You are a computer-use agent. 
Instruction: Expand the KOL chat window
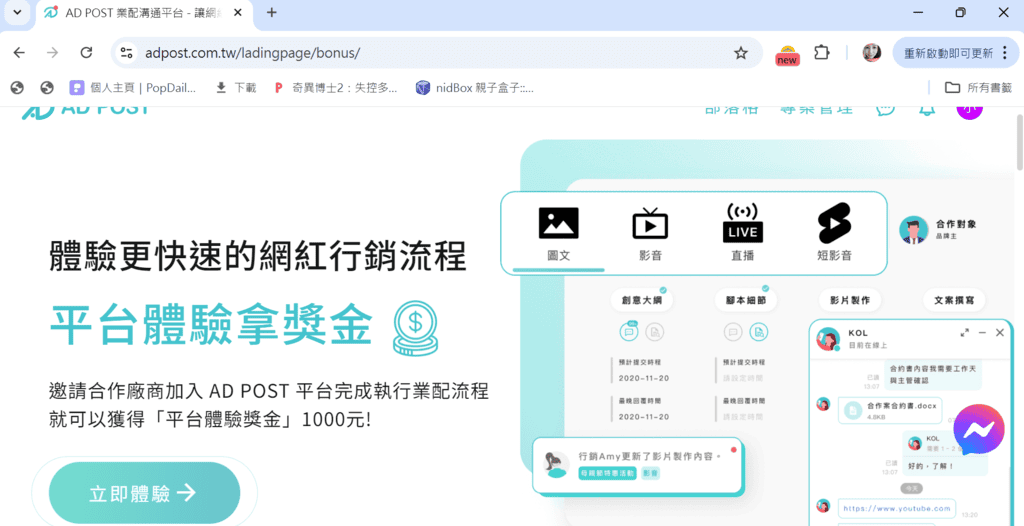[x=965, y=333]
